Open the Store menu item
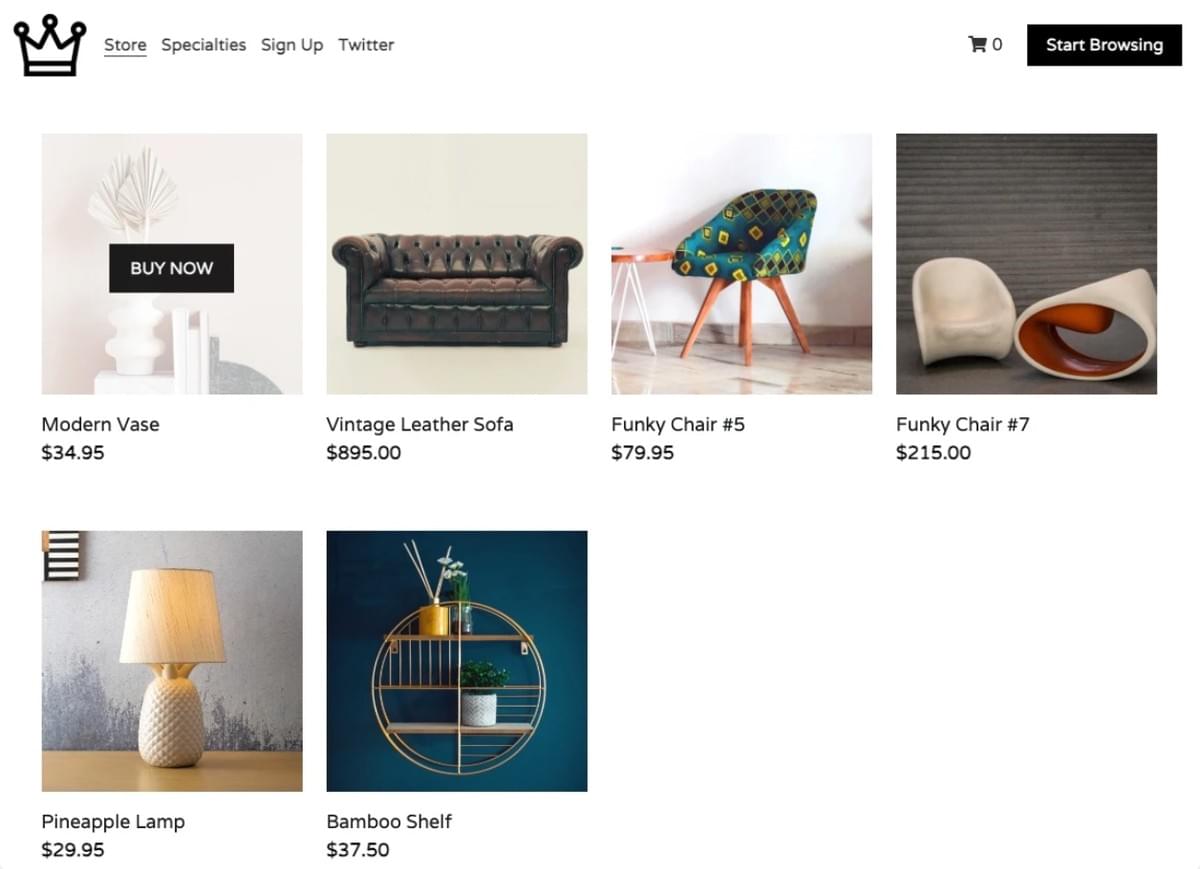1200x869 pixels. [125, 45]
